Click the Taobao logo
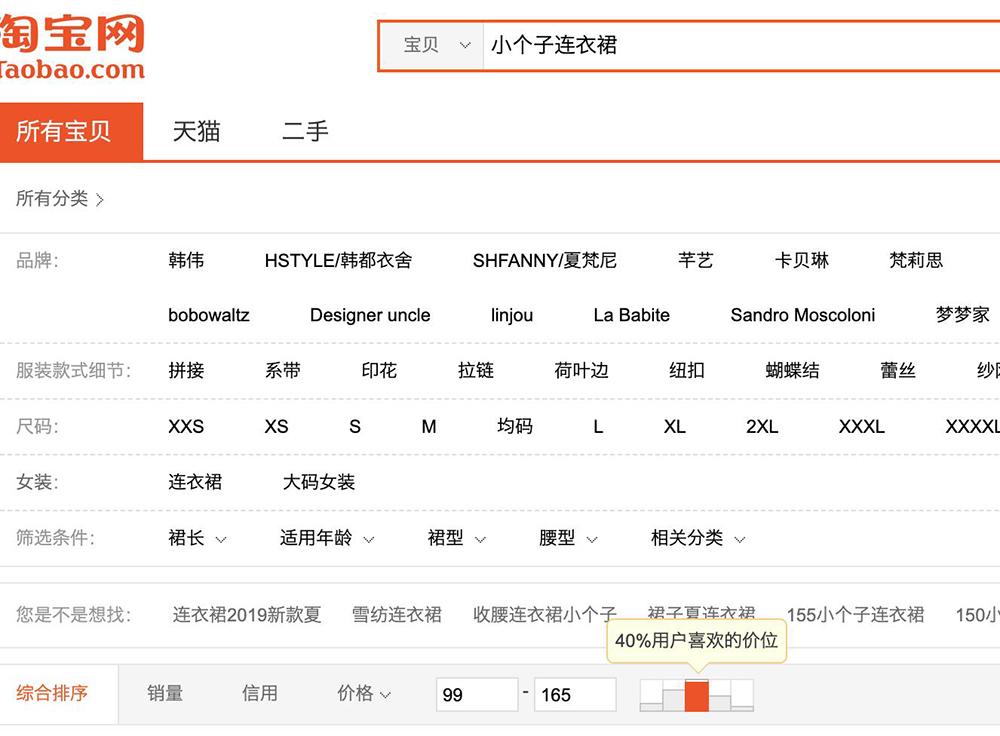This screenshot has height=736, width=1000. coord(72,48)
